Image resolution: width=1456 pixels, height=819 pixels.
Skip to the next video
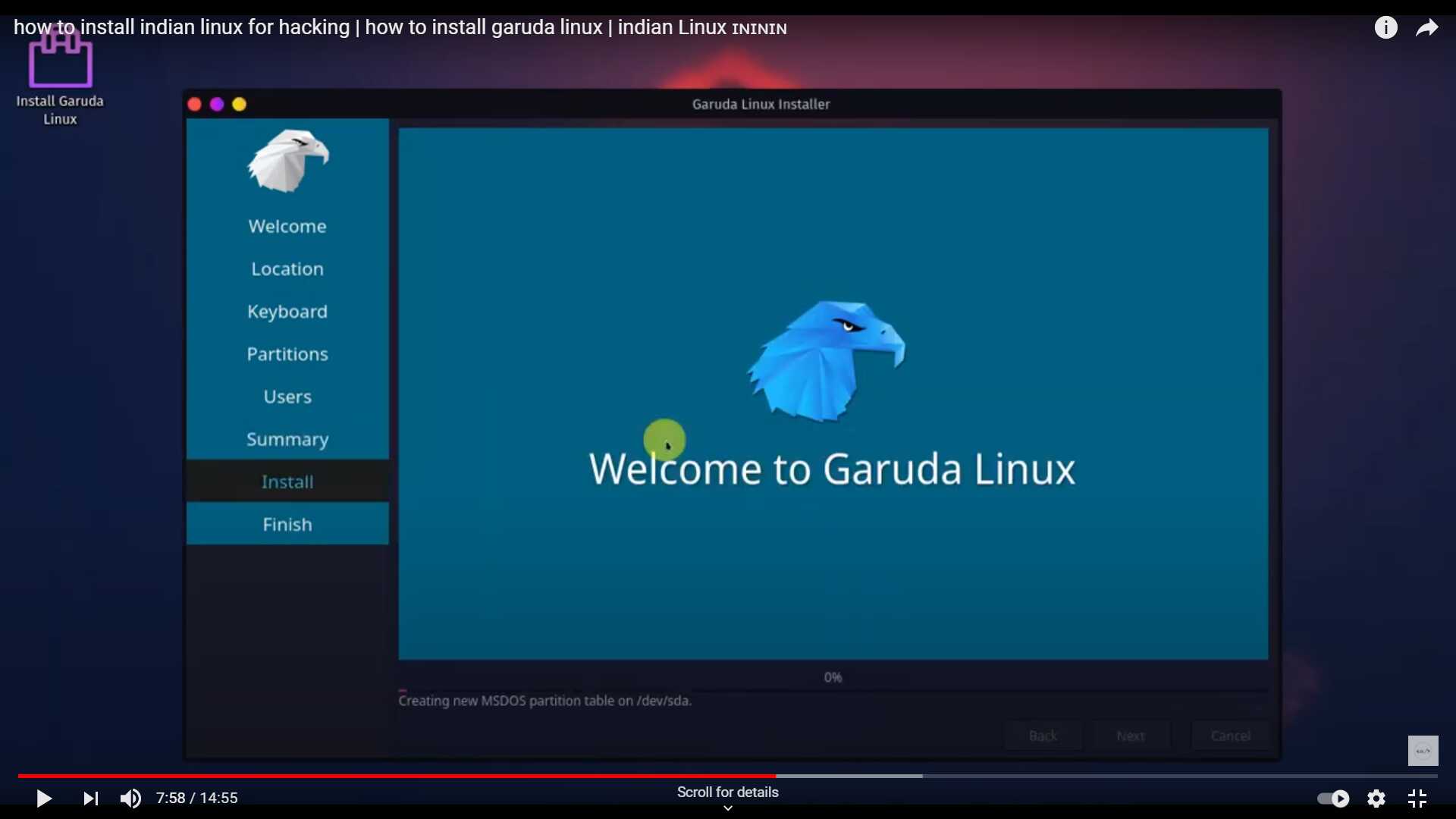pos(89,798)
